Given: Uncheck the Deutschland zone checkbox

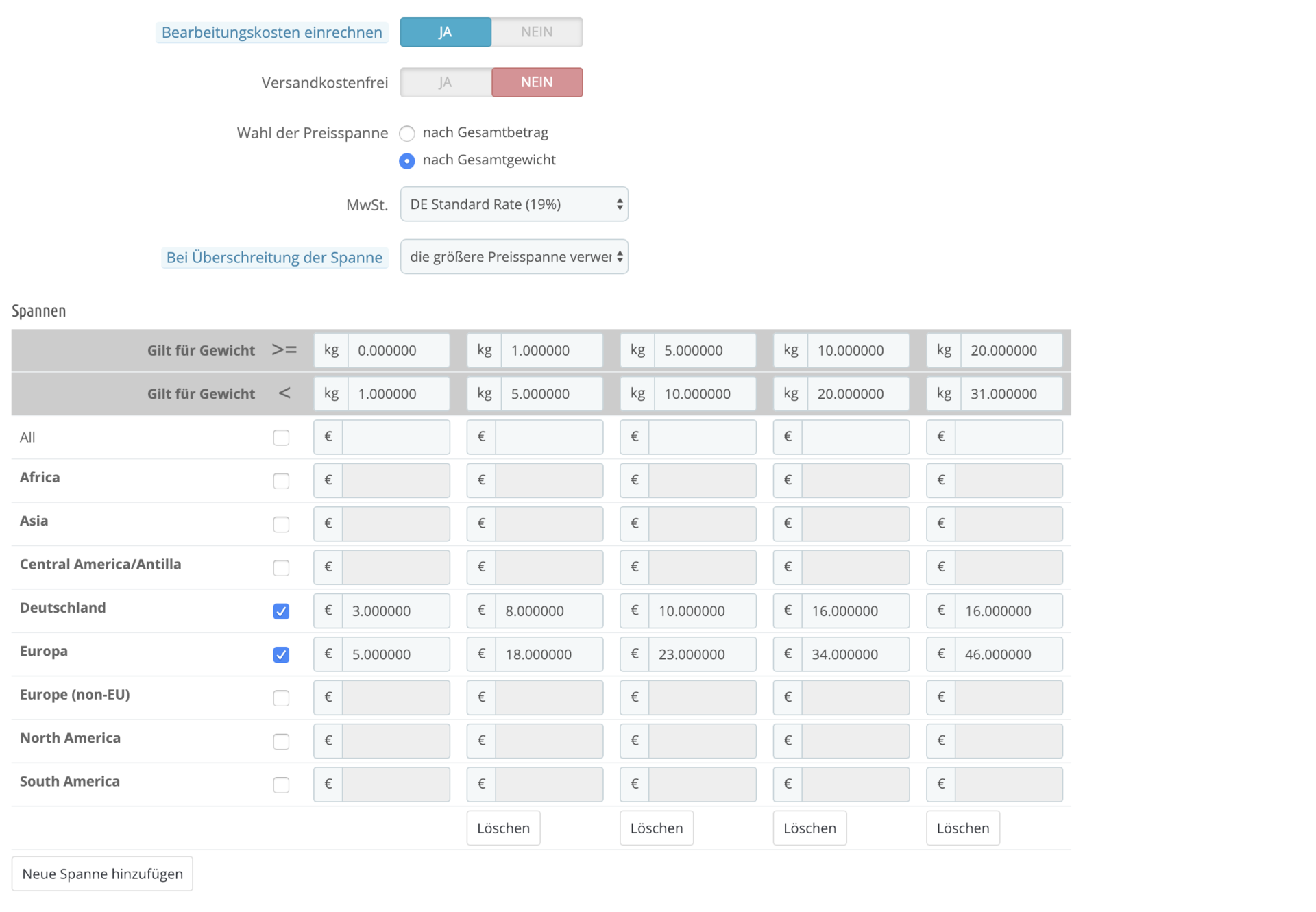Looking at the screenshot, I should (281, 611).
